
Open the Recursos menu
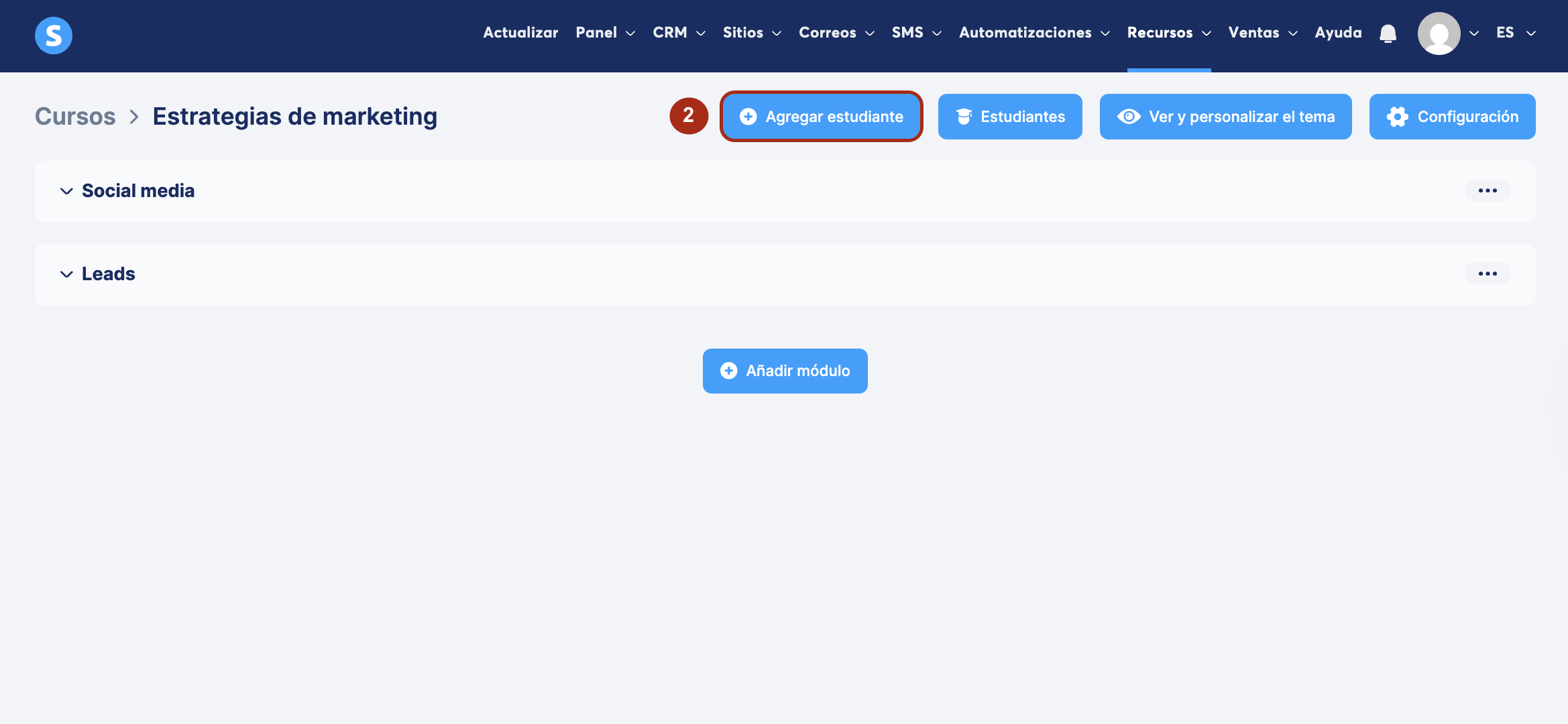(x=1168, y=33)
